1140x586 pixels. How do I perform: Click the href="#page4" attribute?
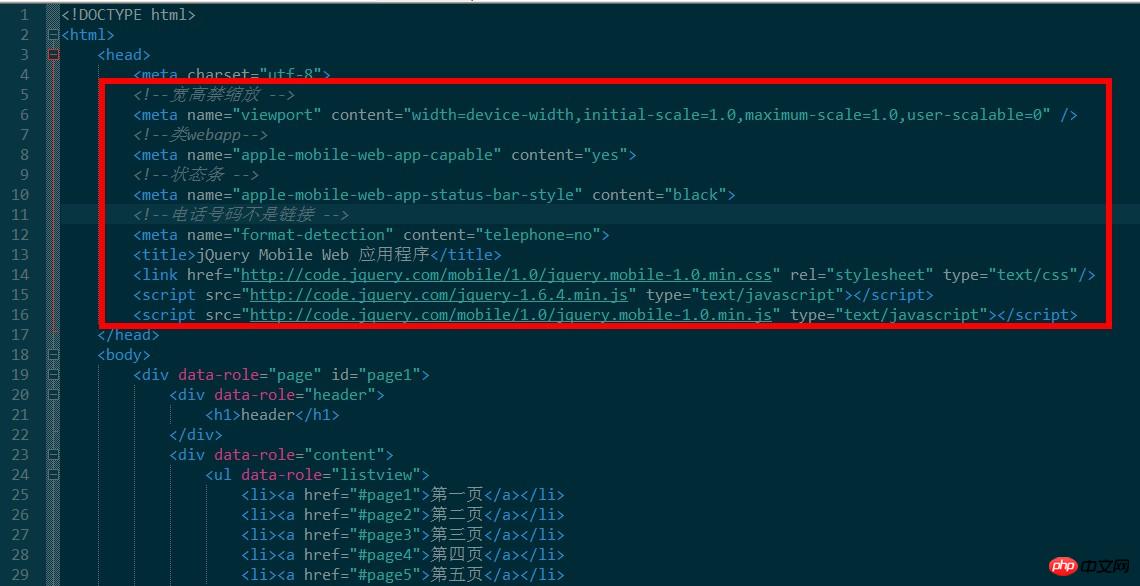coord(363,555)
